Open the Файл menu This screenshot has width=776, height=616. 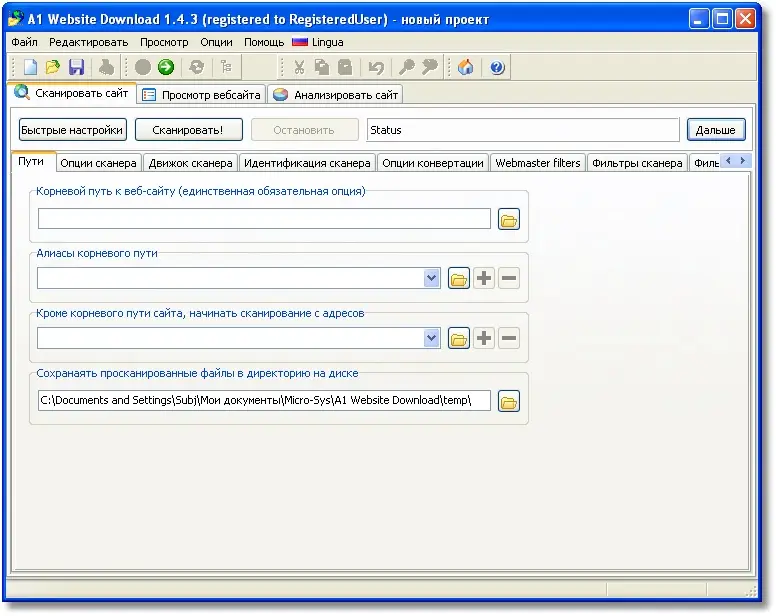[x=24, y=42]
